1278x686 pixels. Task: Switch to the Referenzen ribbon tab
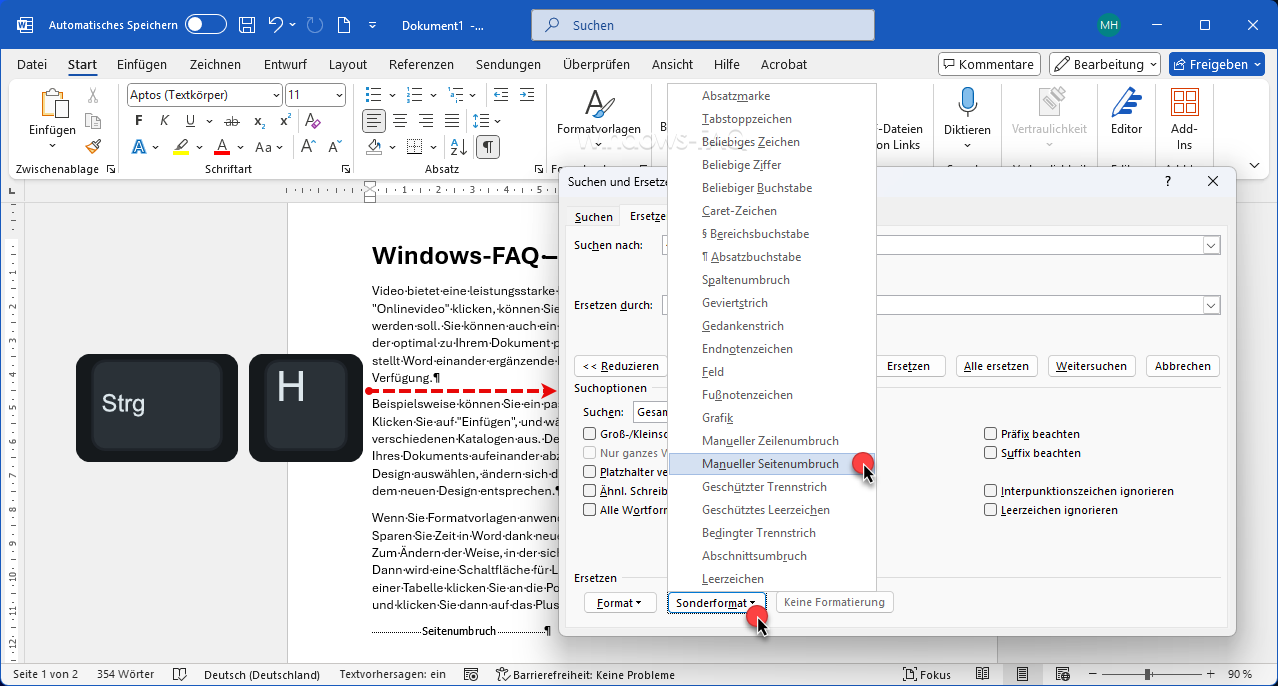[421, 64]
